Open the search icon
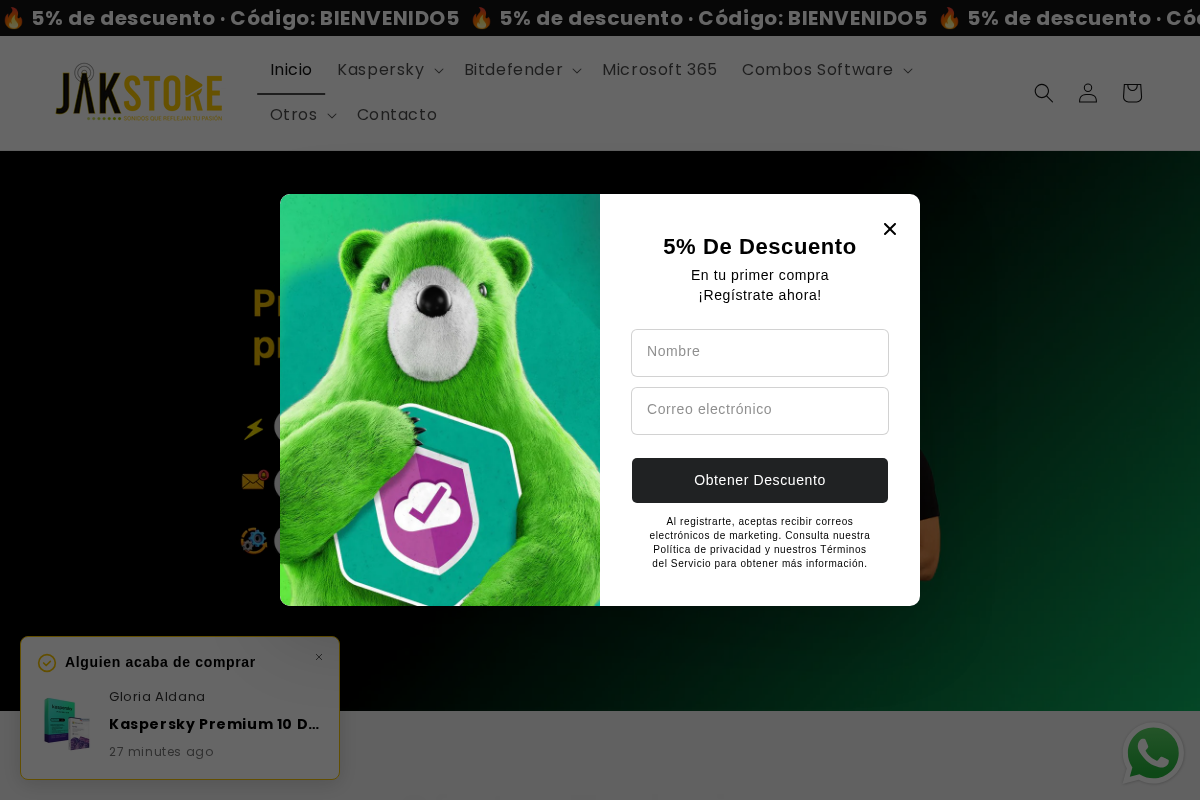This screenshot has height=800, width=1200. pyautogui.click(x=1044, y=93)
